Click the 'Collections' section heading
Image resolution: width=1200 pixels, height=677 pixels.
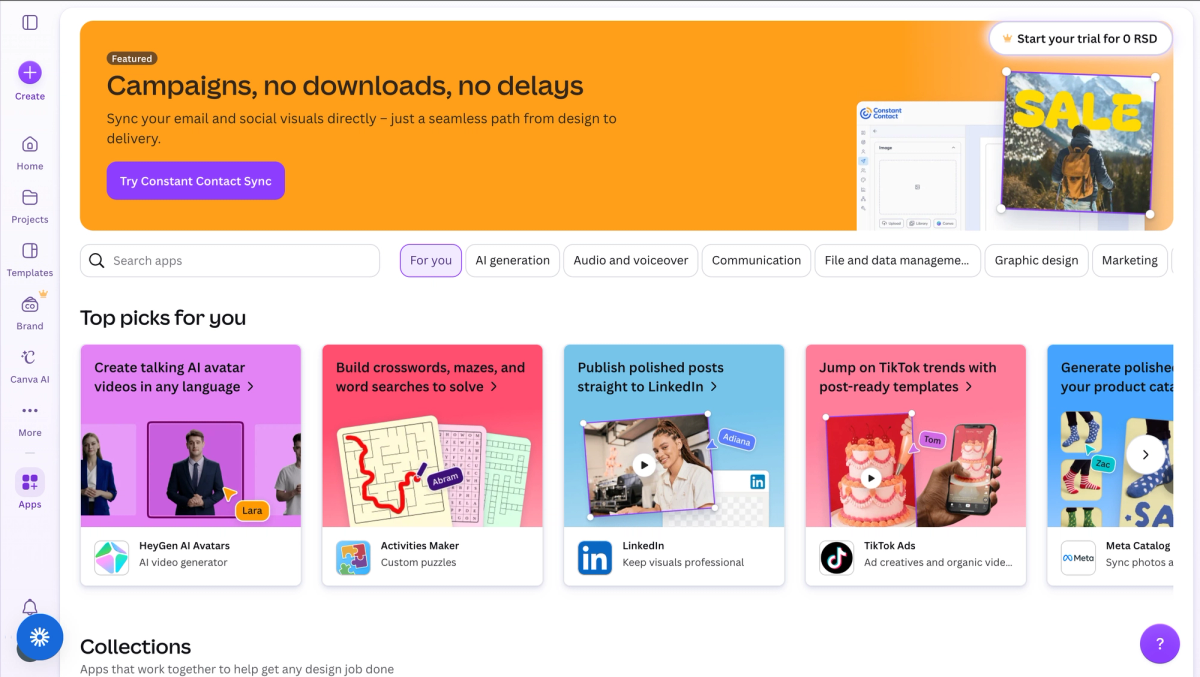click(135, 647)
